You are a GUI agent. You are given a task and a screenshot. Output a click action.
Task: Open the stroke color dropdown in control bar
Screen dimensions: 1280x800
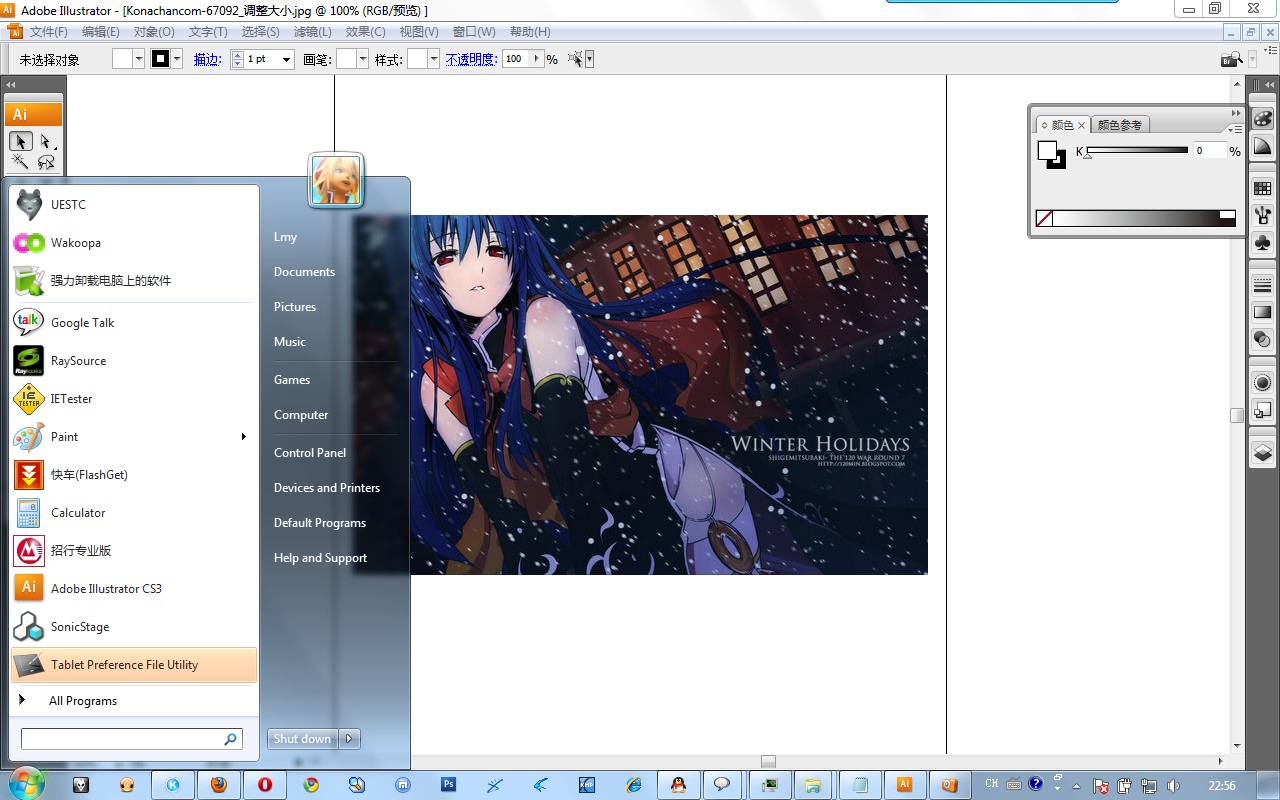click(x=177, y=59)
